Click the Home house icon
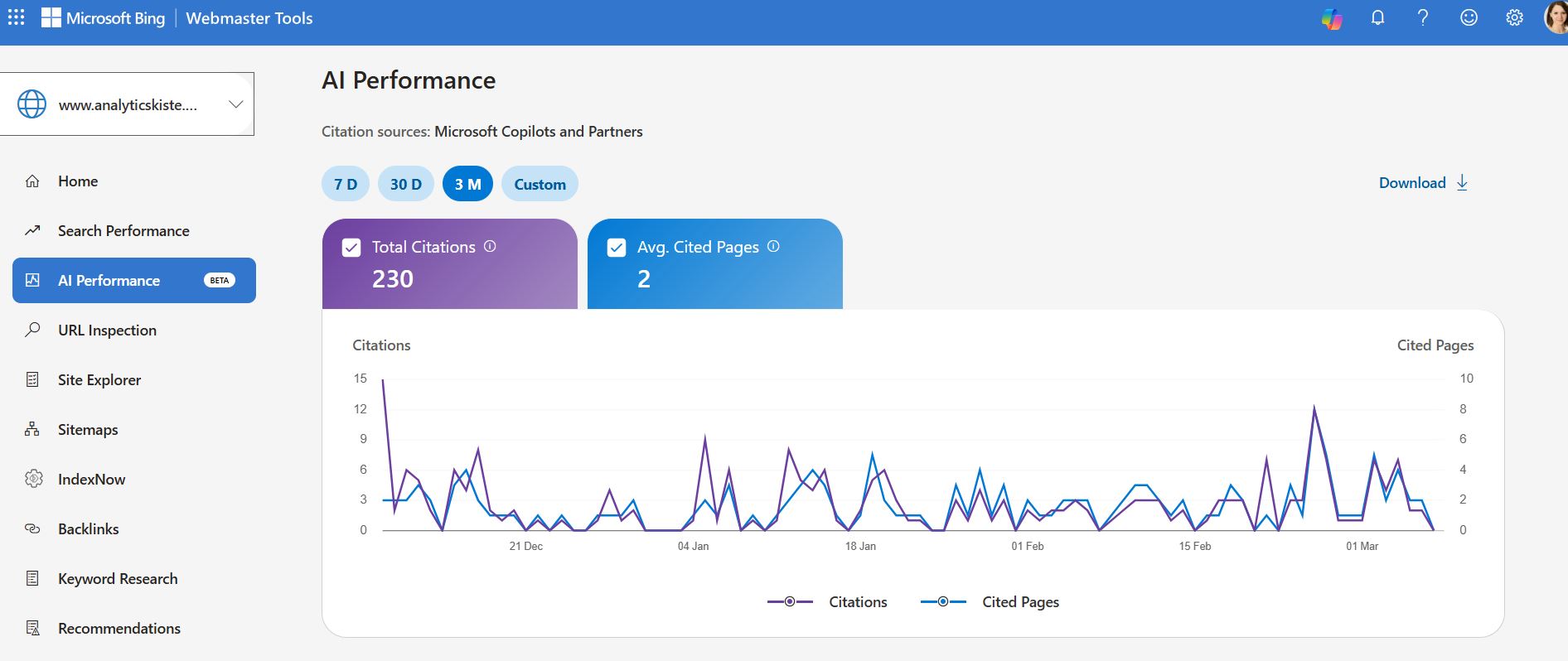The image size is (1568, 661). (x=32, y=181)
